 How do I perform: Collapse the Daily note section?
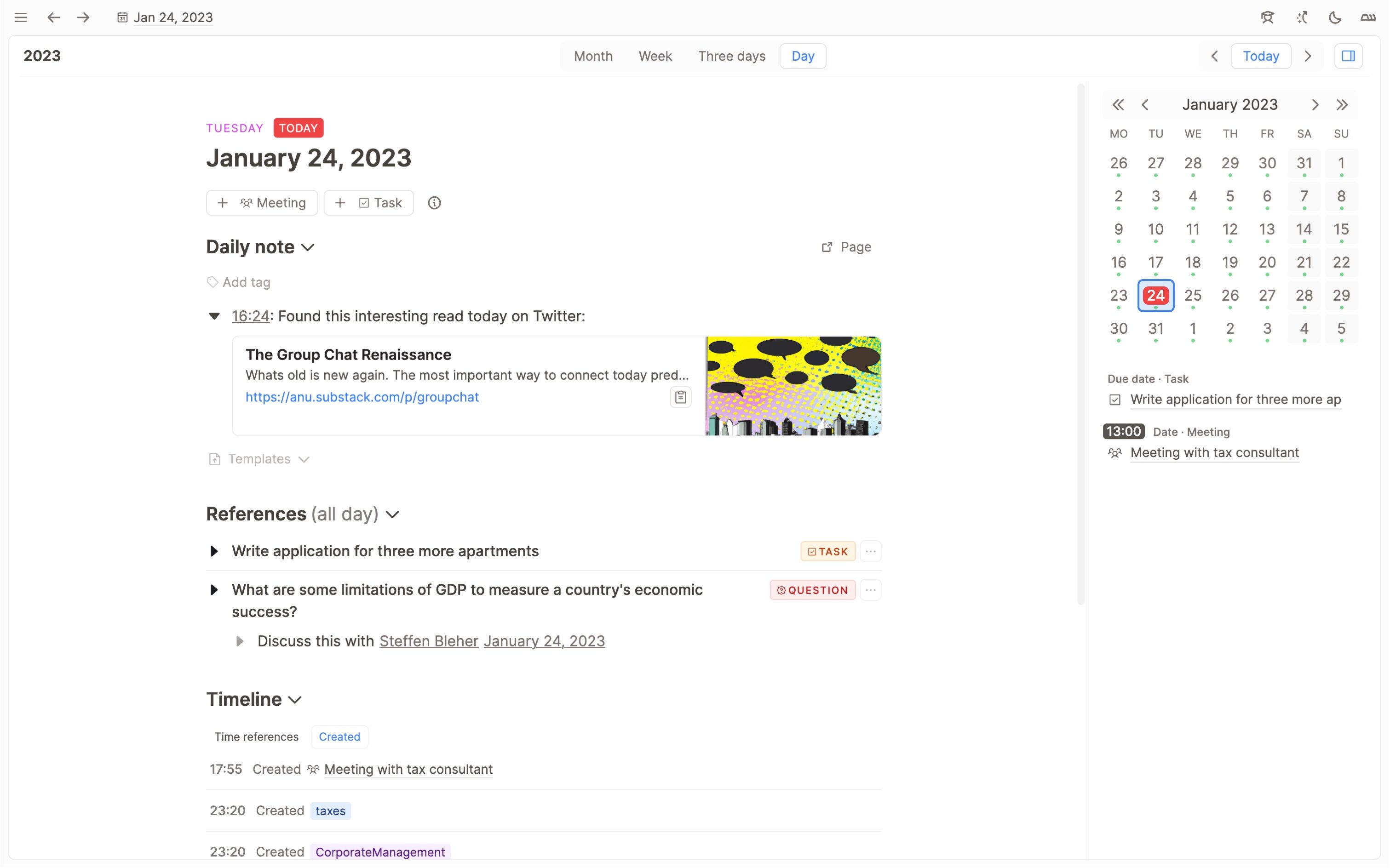tap(308, 247)
